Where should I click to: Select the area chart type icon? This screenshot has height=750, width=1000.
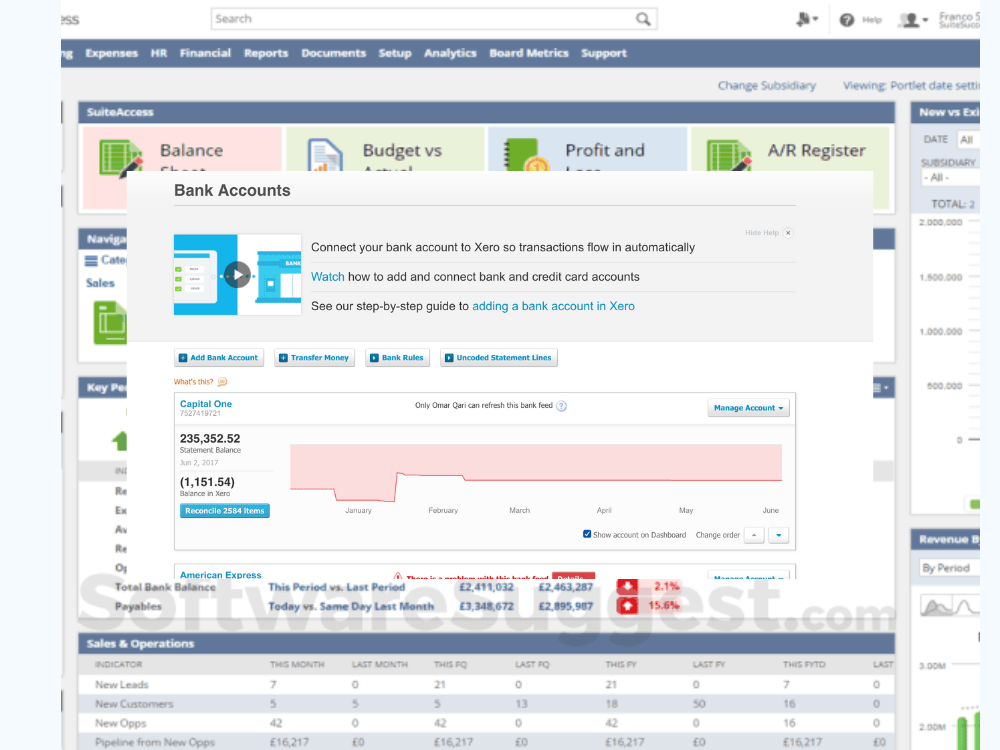click(936, 605)
